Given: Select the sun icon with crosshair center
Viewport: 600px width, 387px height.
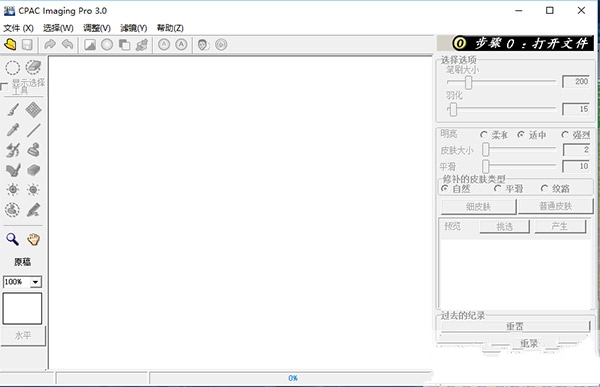Looking at the screenshot, I should click(x=13, y=189).
